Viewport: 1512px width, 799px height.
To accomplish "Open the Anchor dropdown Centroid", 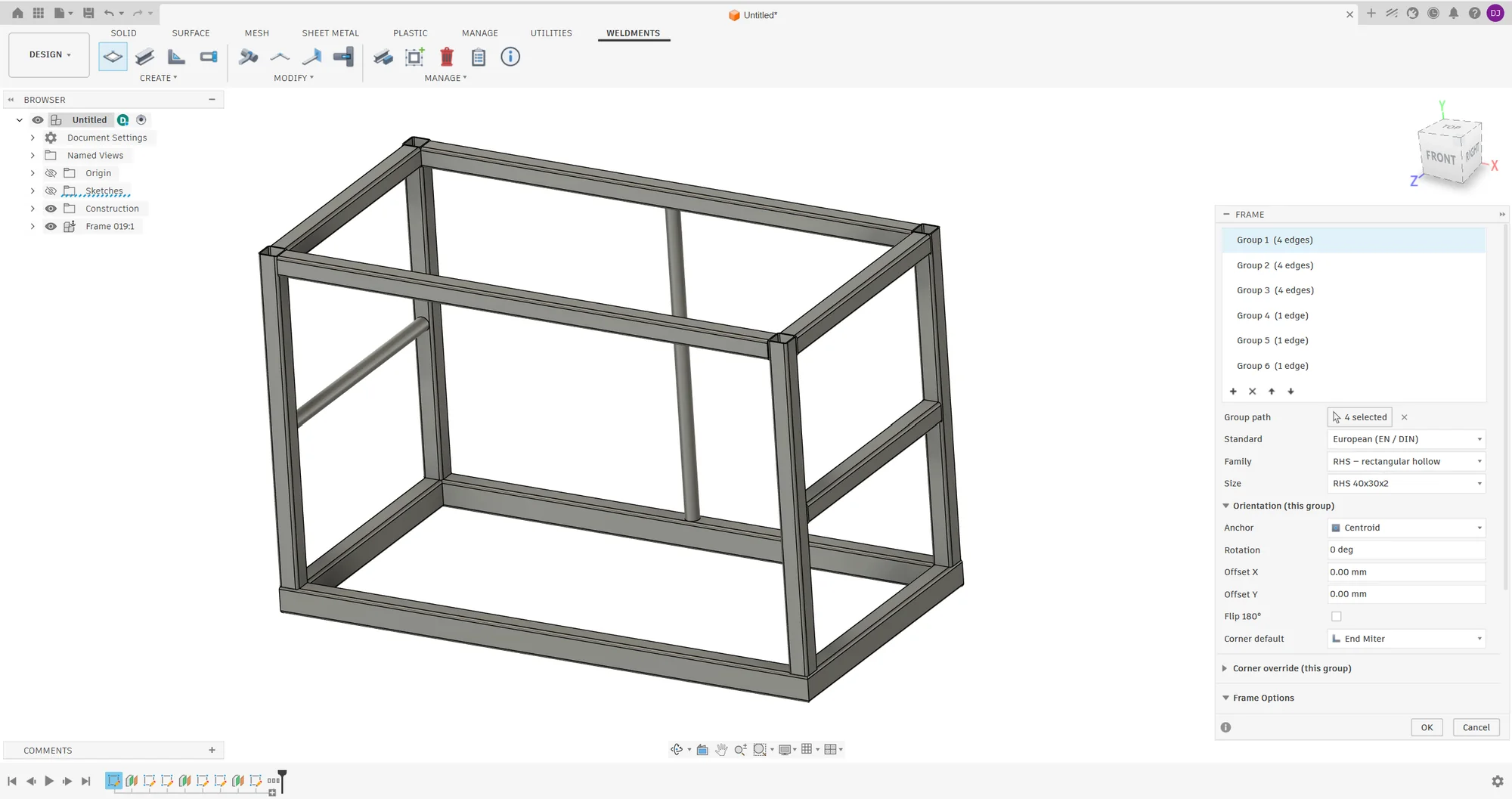I will [1406, 528].
